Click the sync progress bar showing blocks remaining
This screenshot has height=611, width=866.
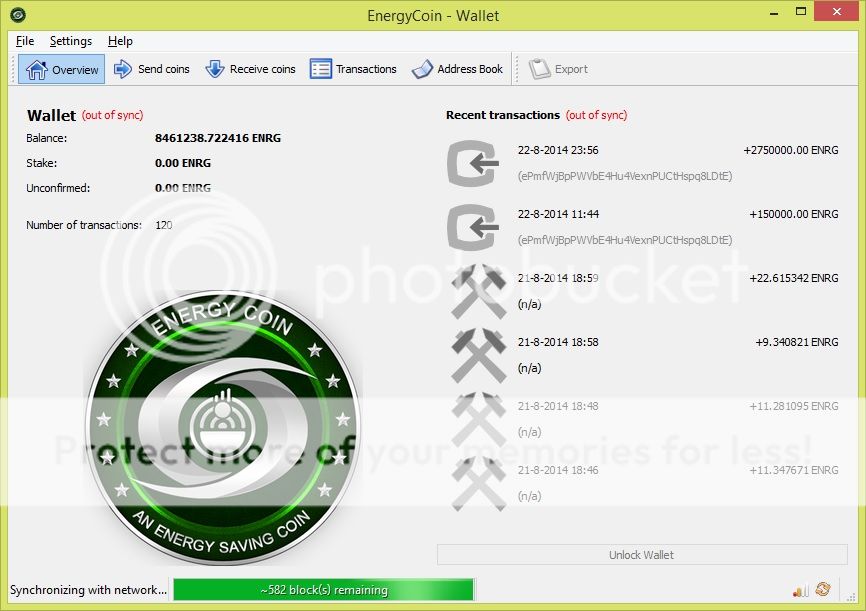(x=324, y=589)
